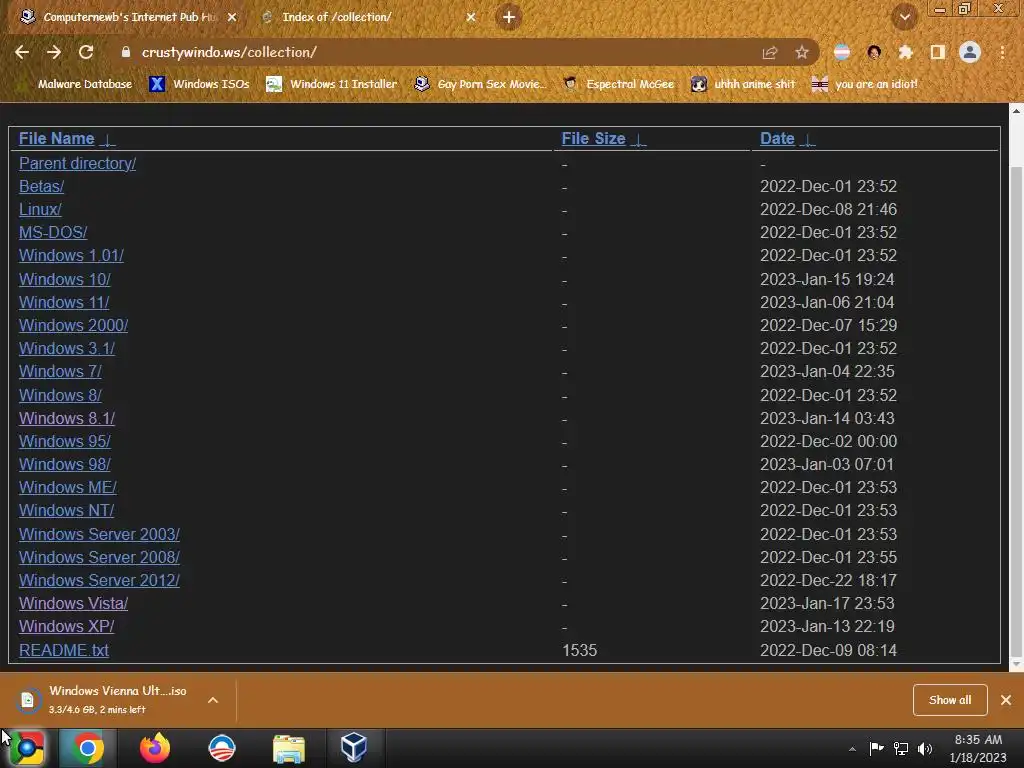Open the Windows Server 2008 folder
The width and height of the screenshot is (1024, 768).
(x=99, y=557)
